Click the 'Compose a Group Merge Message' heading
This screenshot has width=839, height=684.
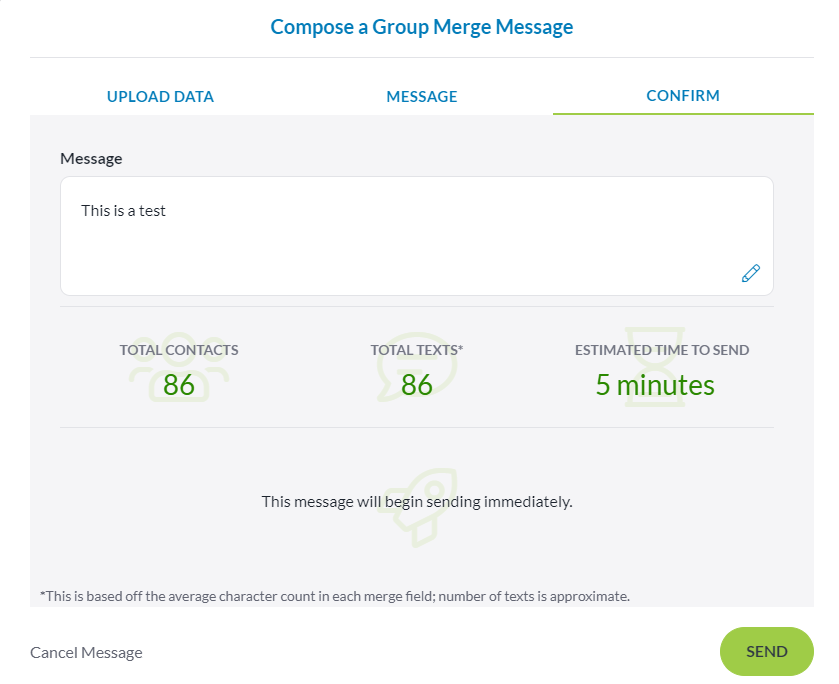[x=422, y=27]
